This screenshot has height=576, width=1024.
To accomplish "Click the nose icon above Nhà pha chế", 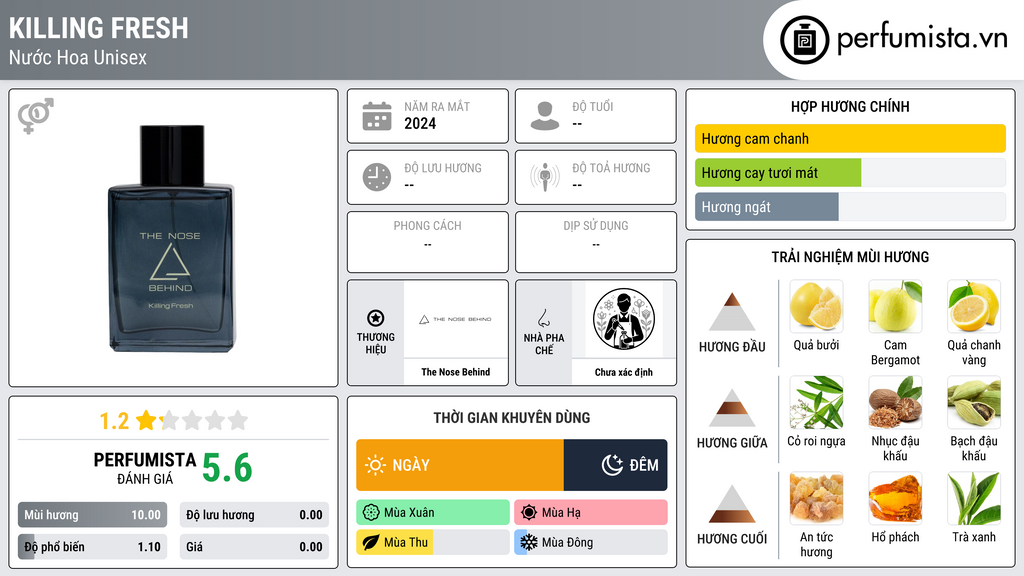I will pyautogui.click(x=543, y=318).
